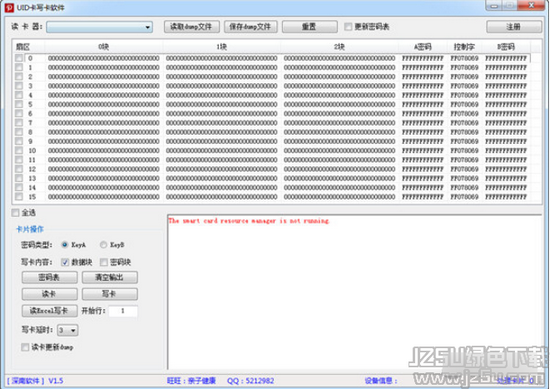Click the 读卡 read card button
The image size is (550, 389).
pyautogui.click(x=49, y=294)
